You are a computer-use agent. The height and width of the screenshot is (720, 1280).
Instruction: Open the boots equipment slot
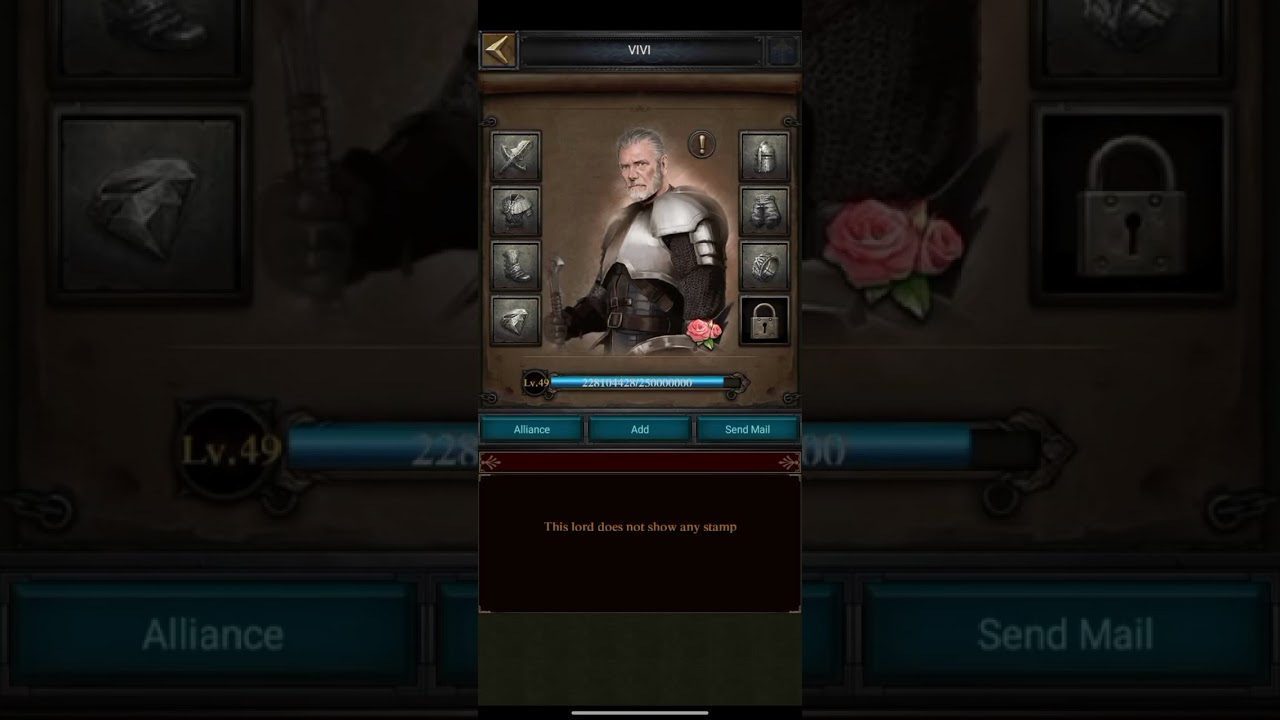(x=516, y=266)
